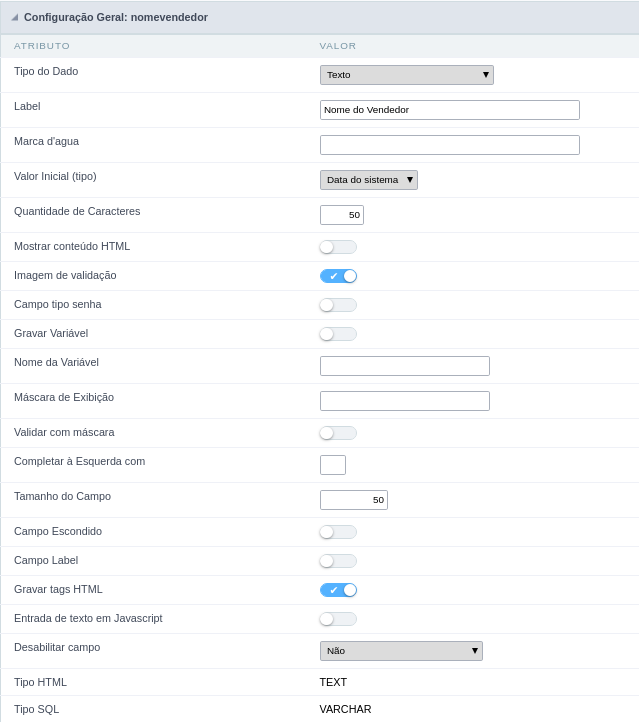Open the Desabilitar campo dropdown
Viewport: 639px width, 722px height.
tap(401, 651)
